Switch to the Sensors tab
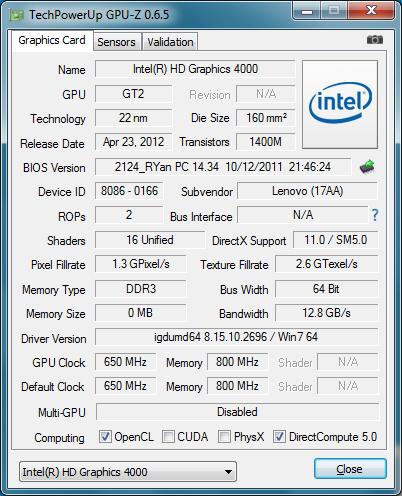 116,42
